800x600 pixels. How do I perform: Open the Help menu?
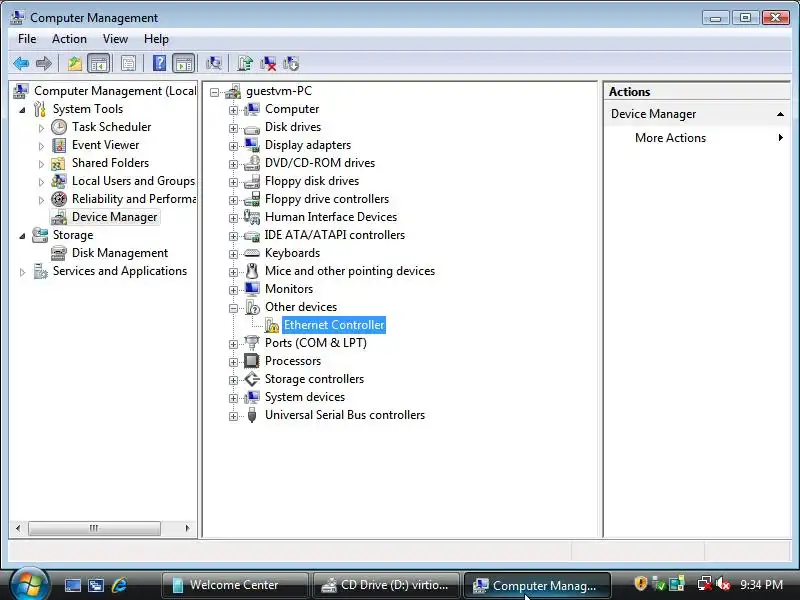tap(156, 39)
